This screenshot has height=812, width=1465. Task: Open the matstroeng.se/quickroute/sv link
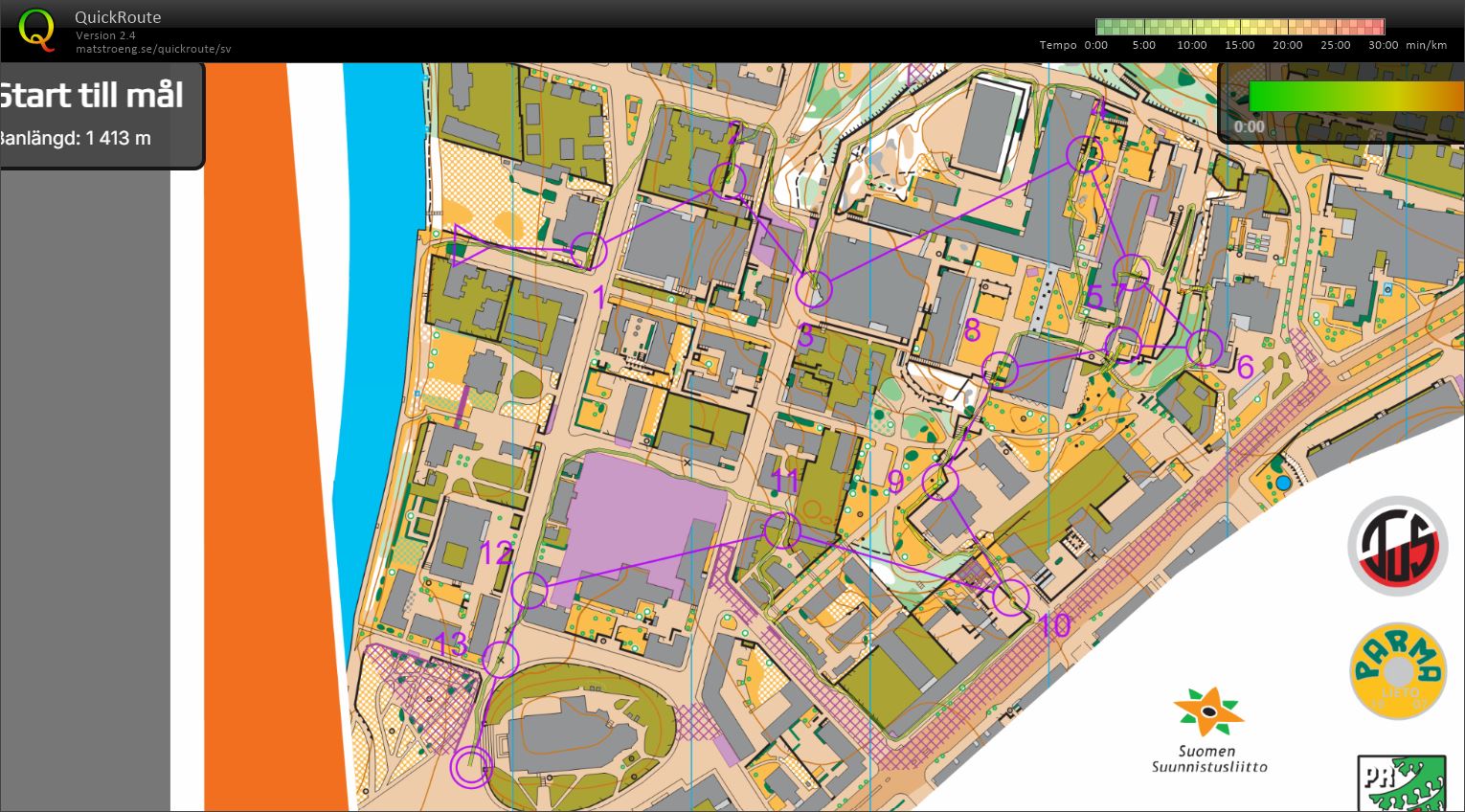(153, 49)
